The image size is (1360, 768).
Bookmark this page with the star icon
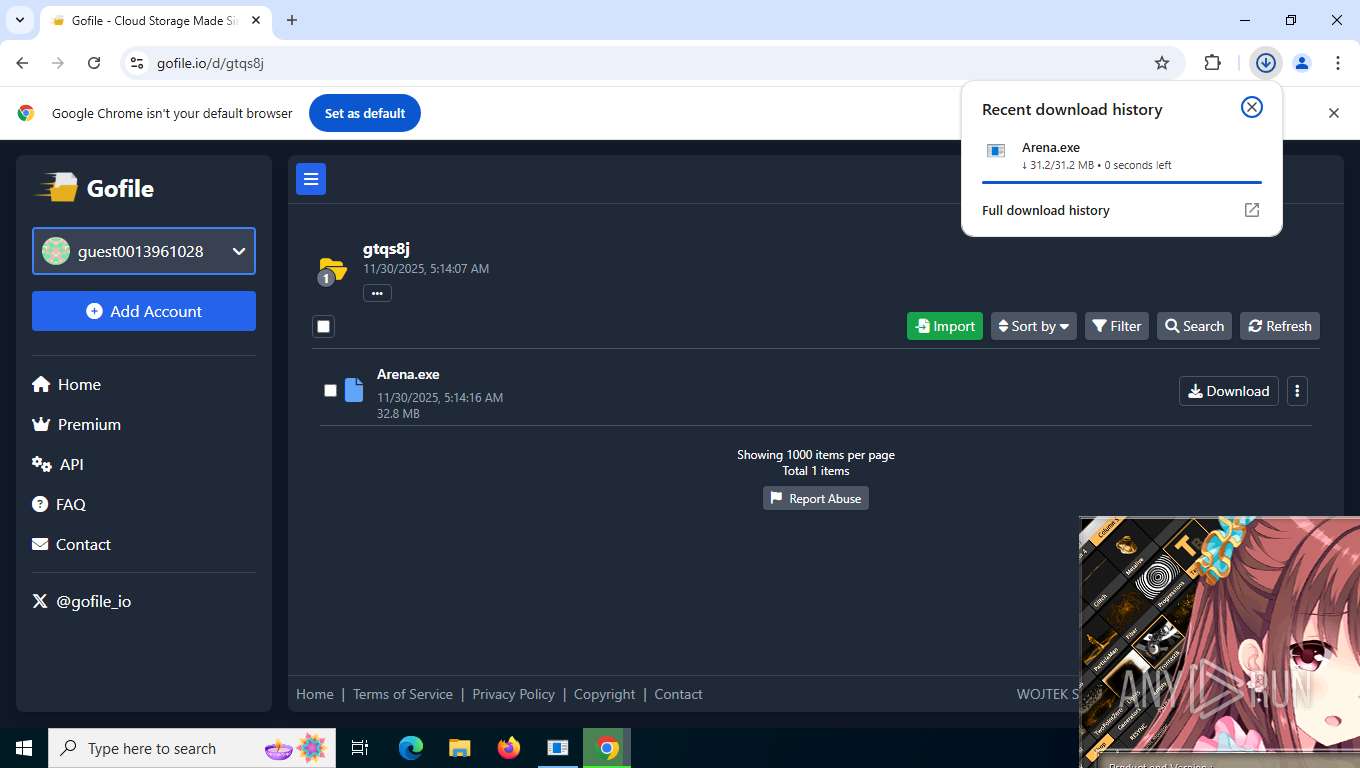[x=1162, y=63]
